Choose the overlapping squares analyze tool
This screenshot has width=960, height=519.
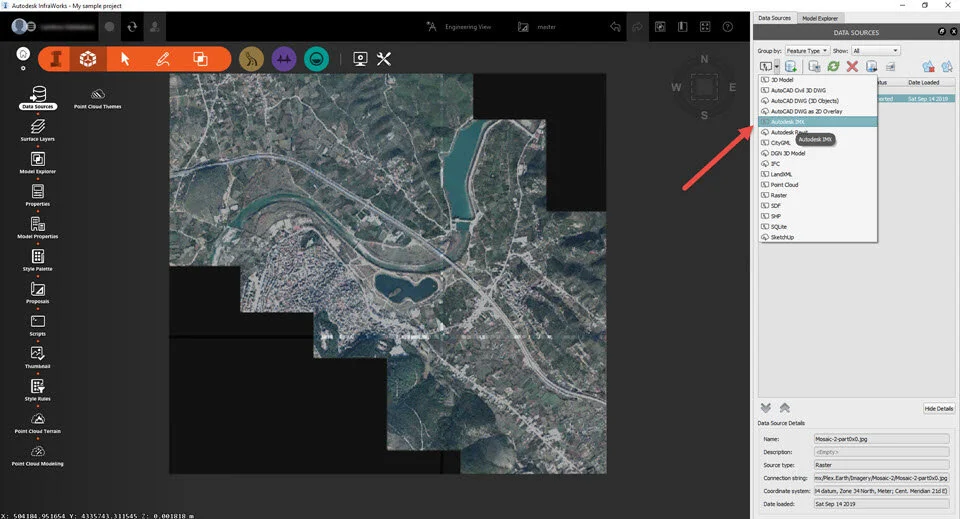200,59
